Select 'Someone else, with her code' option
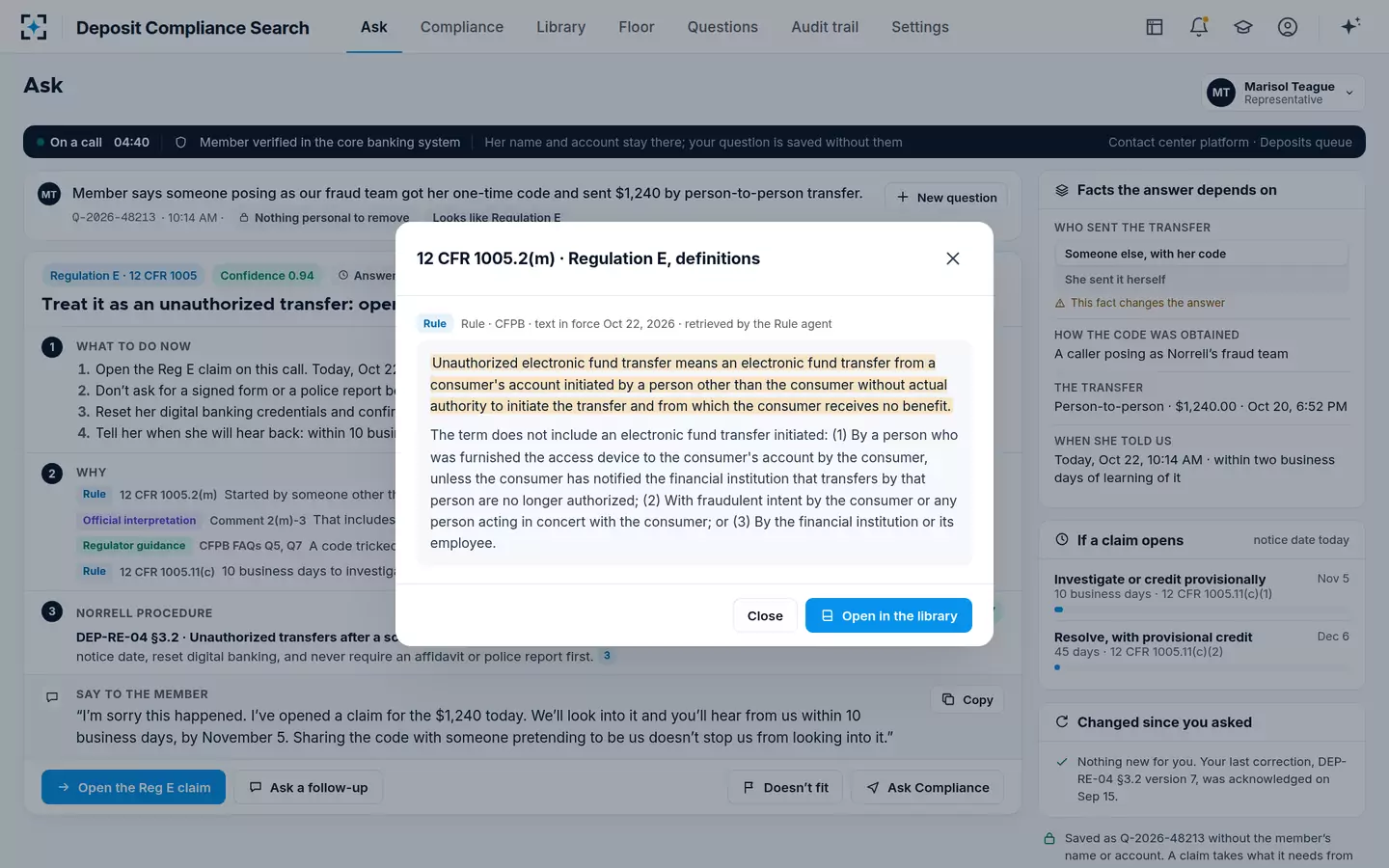 [1201, 254]
